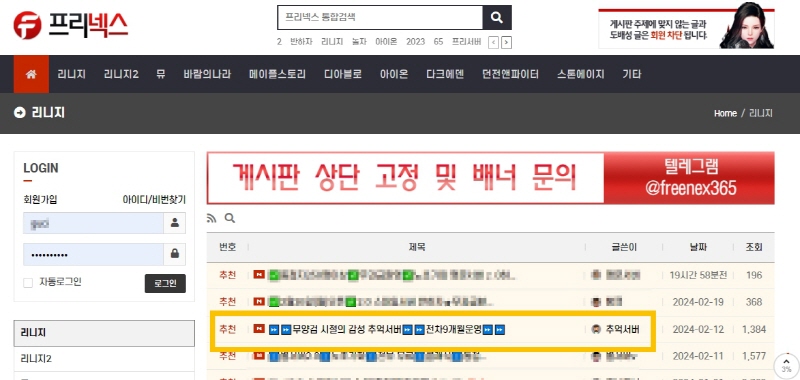
Task: Click the 제목 column header
Action: click(417, 247)
